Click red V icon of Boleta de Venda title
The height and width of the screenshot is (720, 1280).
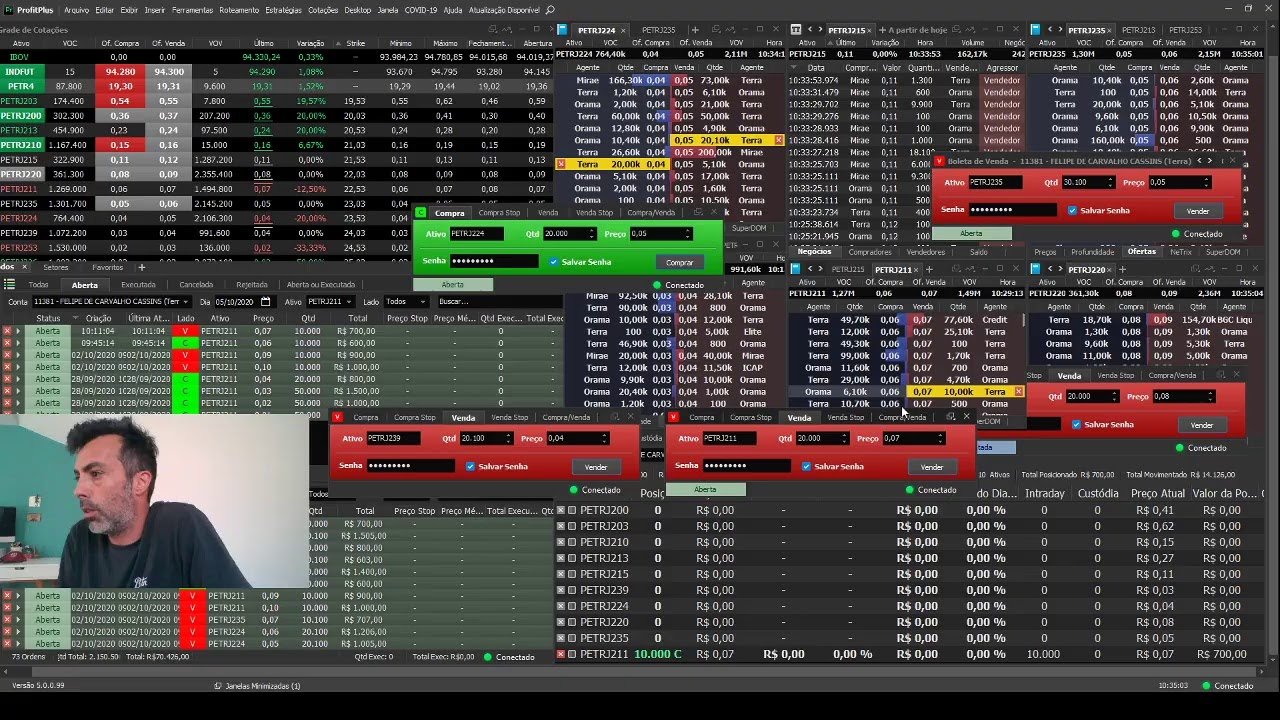click(940, 160)
